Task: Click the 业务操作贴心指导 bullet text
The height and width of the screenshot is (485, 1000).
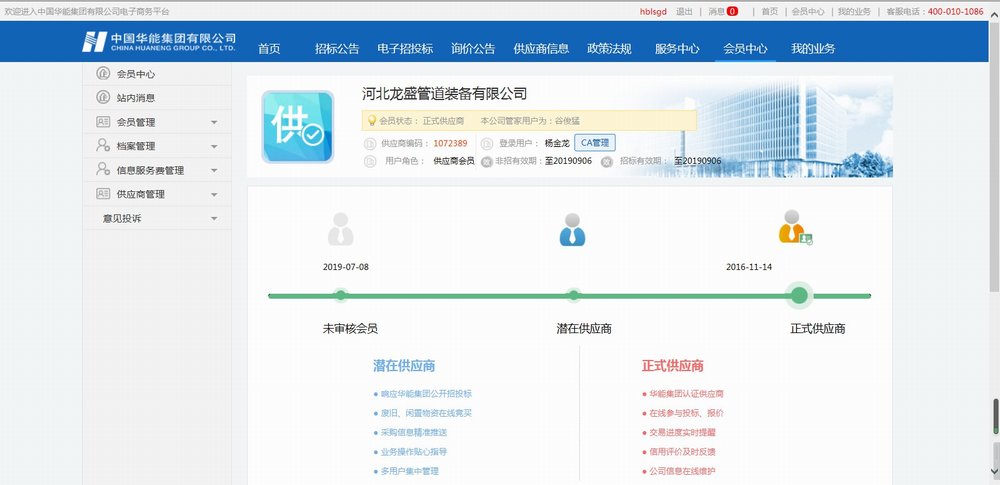Action: point(414,452)
